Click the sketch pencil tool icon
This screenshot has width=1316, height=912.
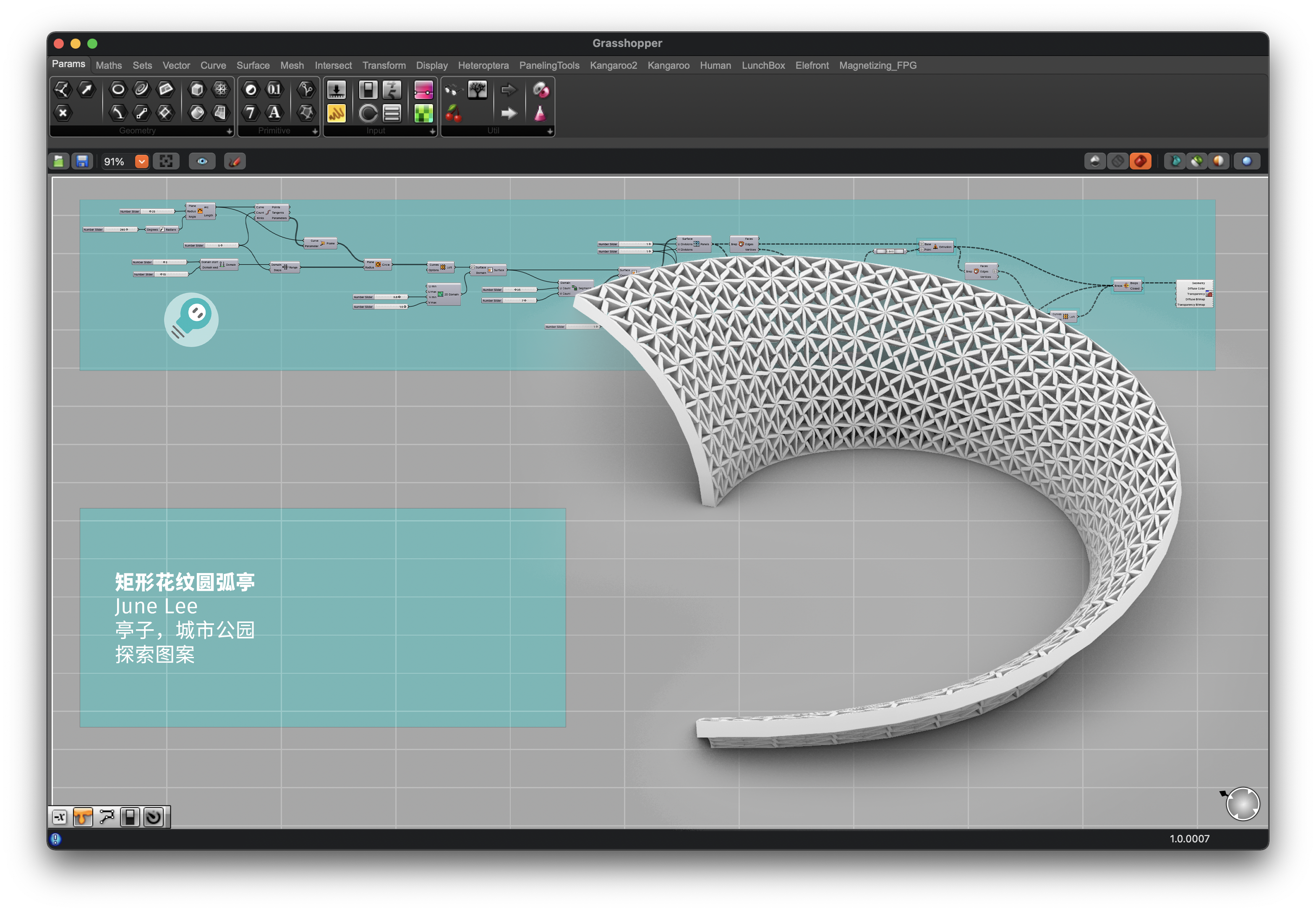click(x=235, y=162)
